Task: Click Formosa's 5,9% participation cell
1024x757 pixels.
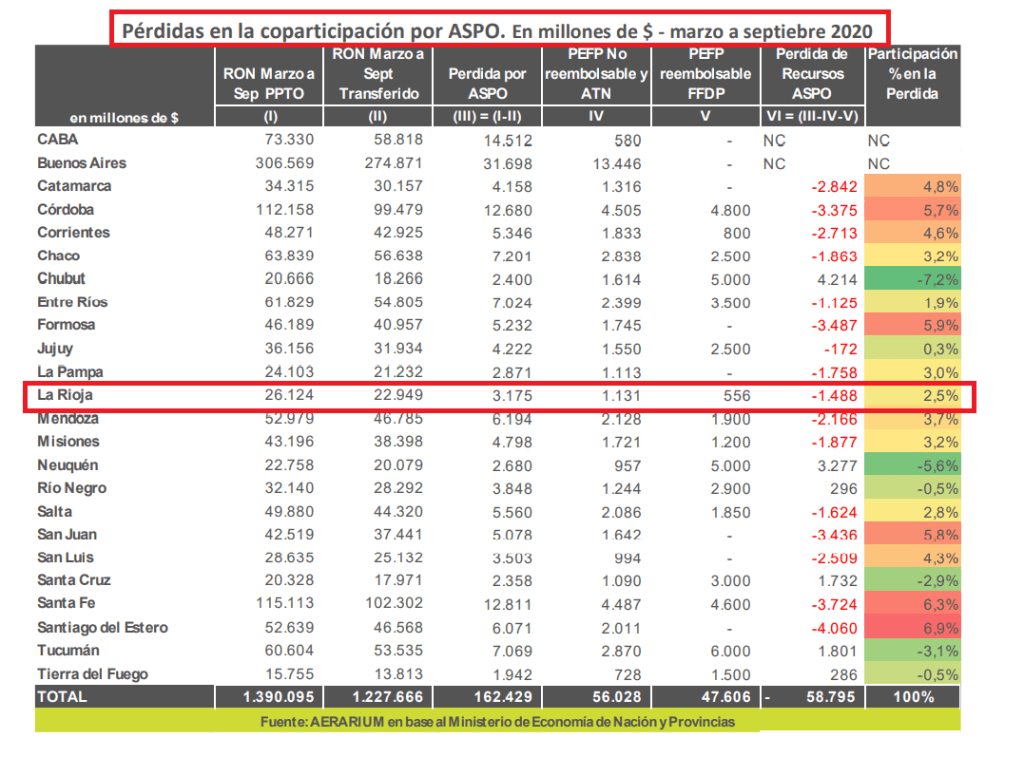Action: 912,325
